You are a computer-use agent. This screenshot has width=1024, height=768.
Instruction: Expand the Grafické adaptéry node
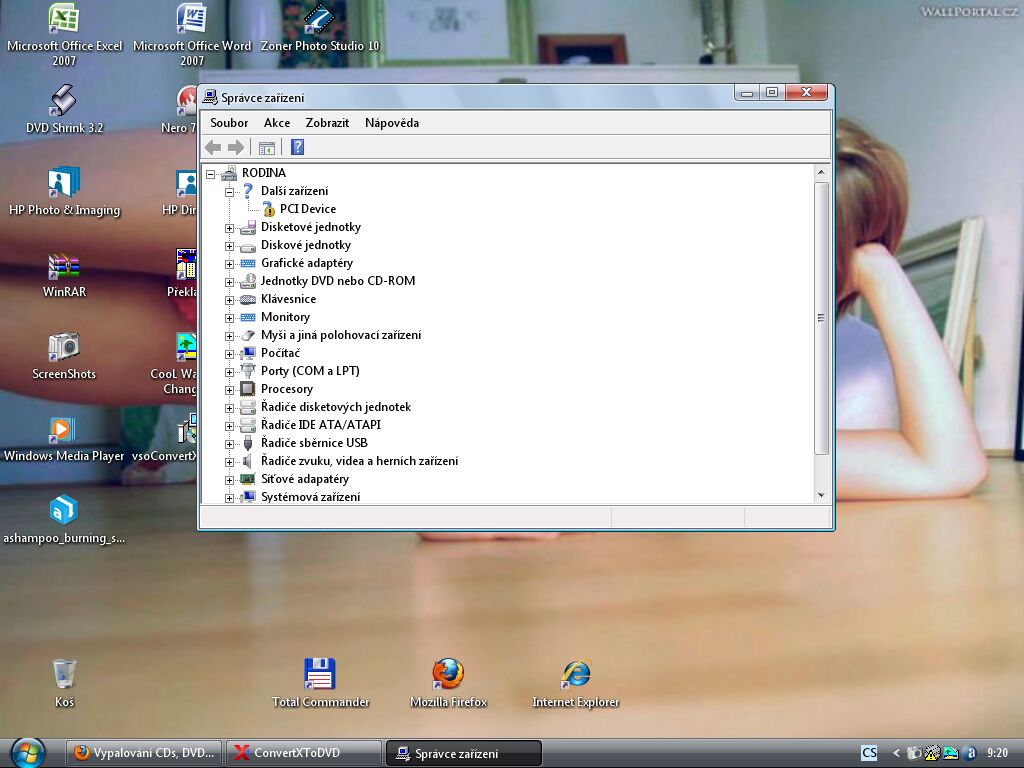coord(229,264)
